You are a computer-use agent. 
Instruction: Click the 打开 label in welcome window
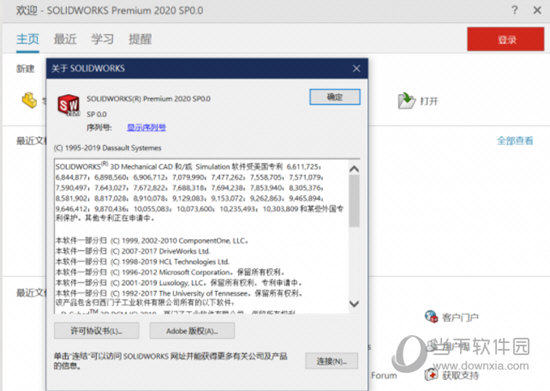pos(429,101)
